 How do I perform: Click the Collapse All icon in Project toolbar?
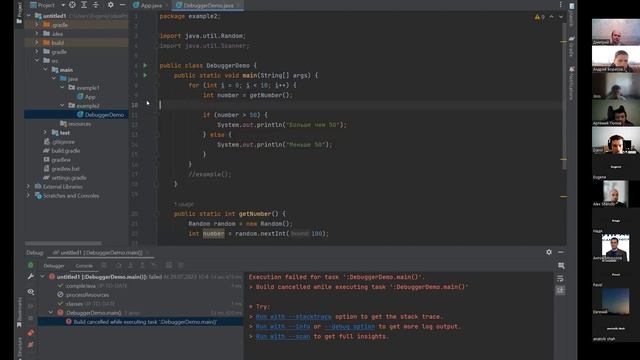click(x=96, y=5)
